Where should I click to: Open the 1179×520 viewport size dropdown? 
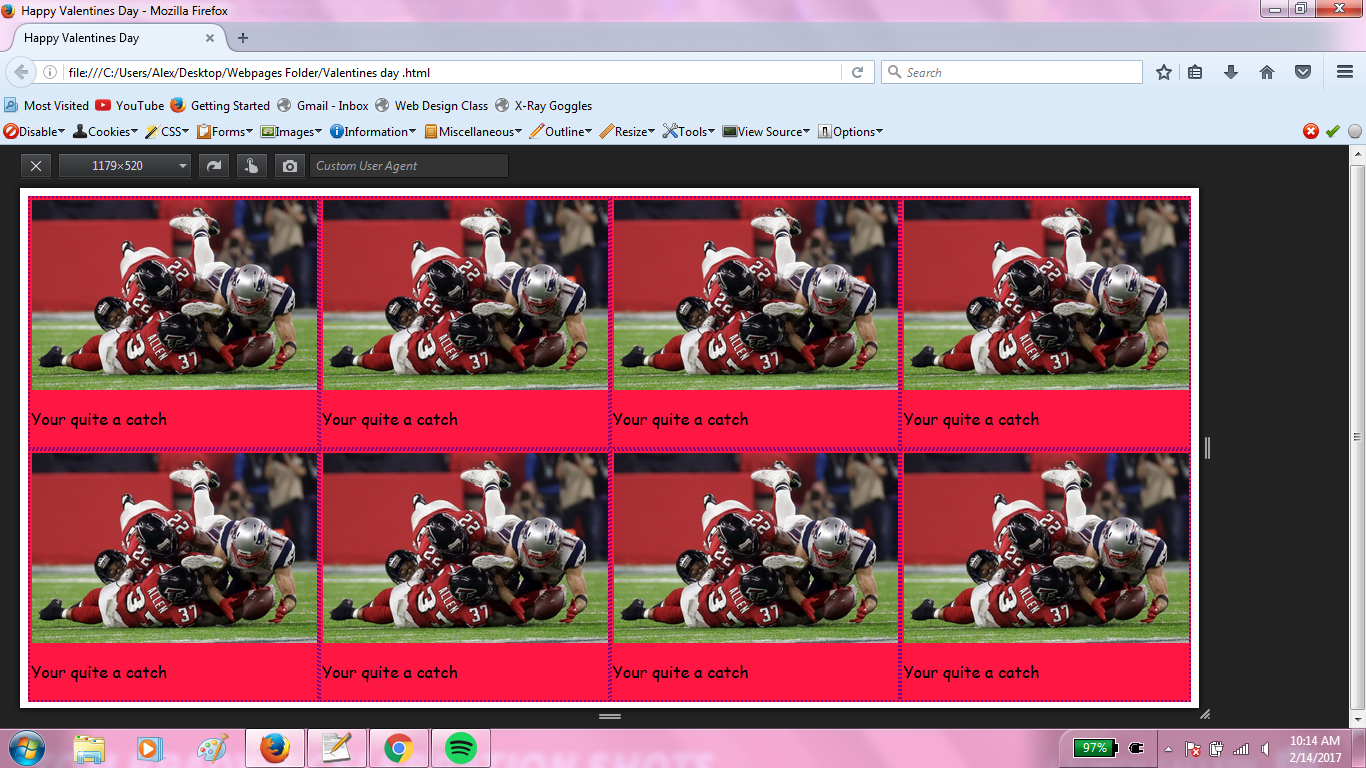[x=125, y=166]
